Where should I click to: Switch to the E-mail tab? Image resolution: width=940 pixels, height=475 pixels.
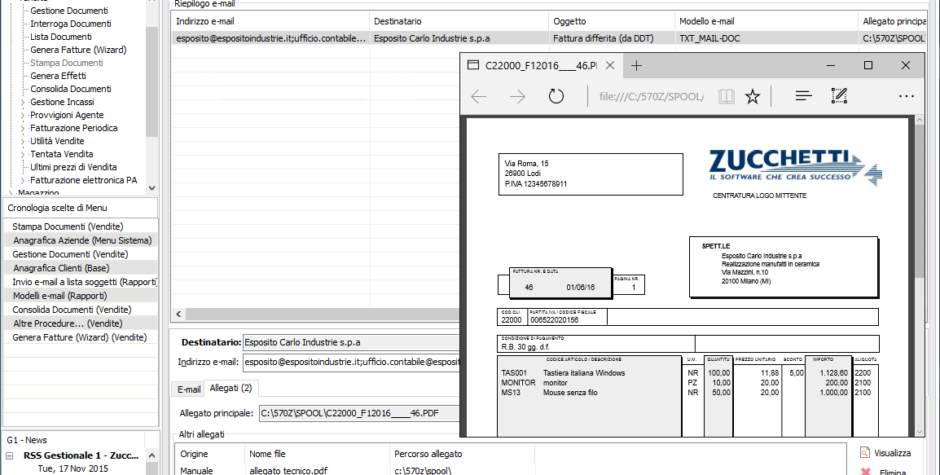point(189,389)
